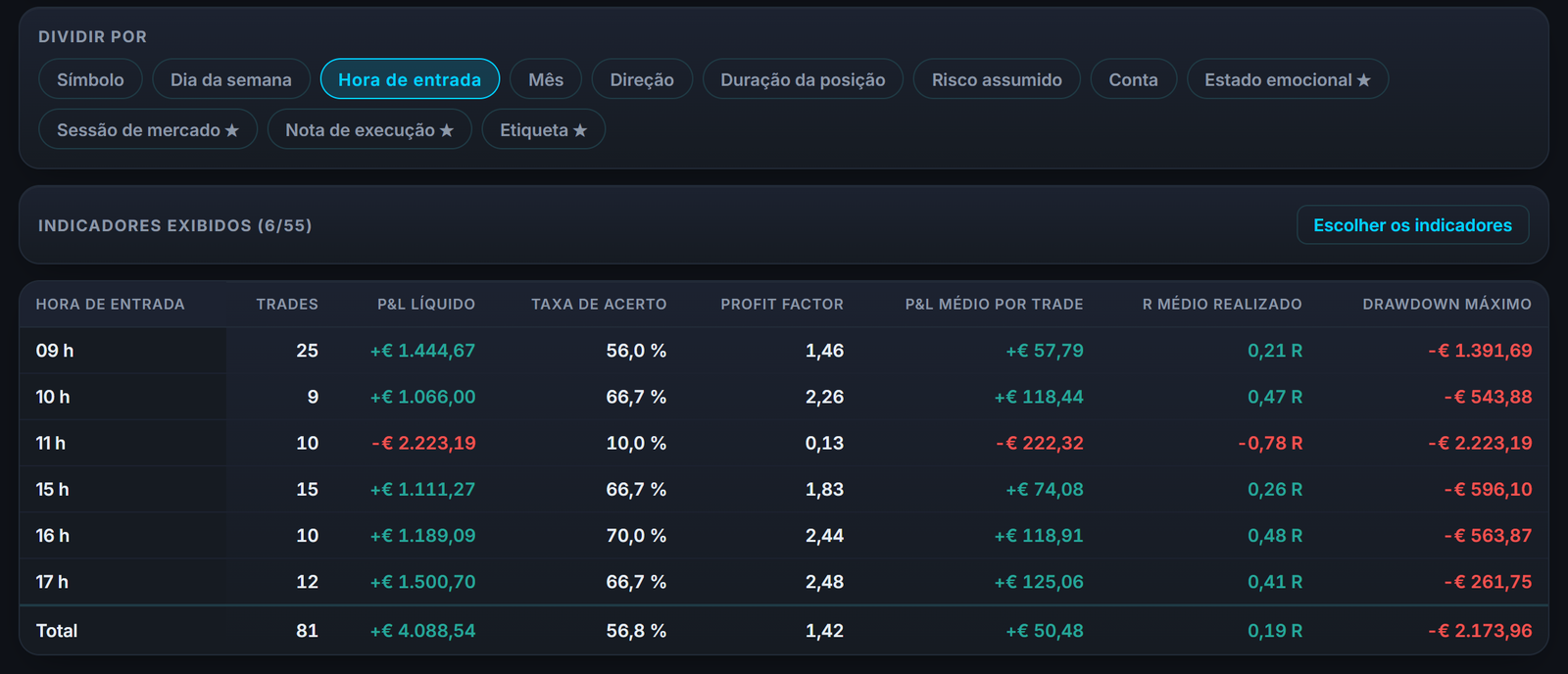Select the 11 h row label

51,443
